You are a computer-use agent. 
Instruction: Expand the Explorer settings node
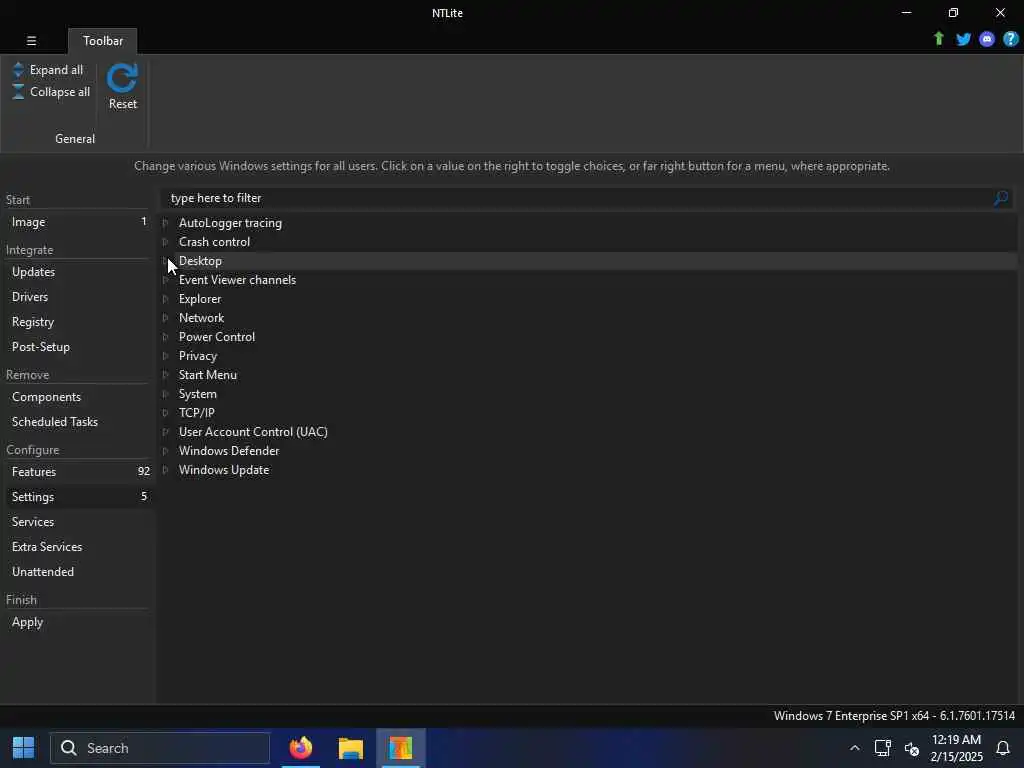point(165,299)
